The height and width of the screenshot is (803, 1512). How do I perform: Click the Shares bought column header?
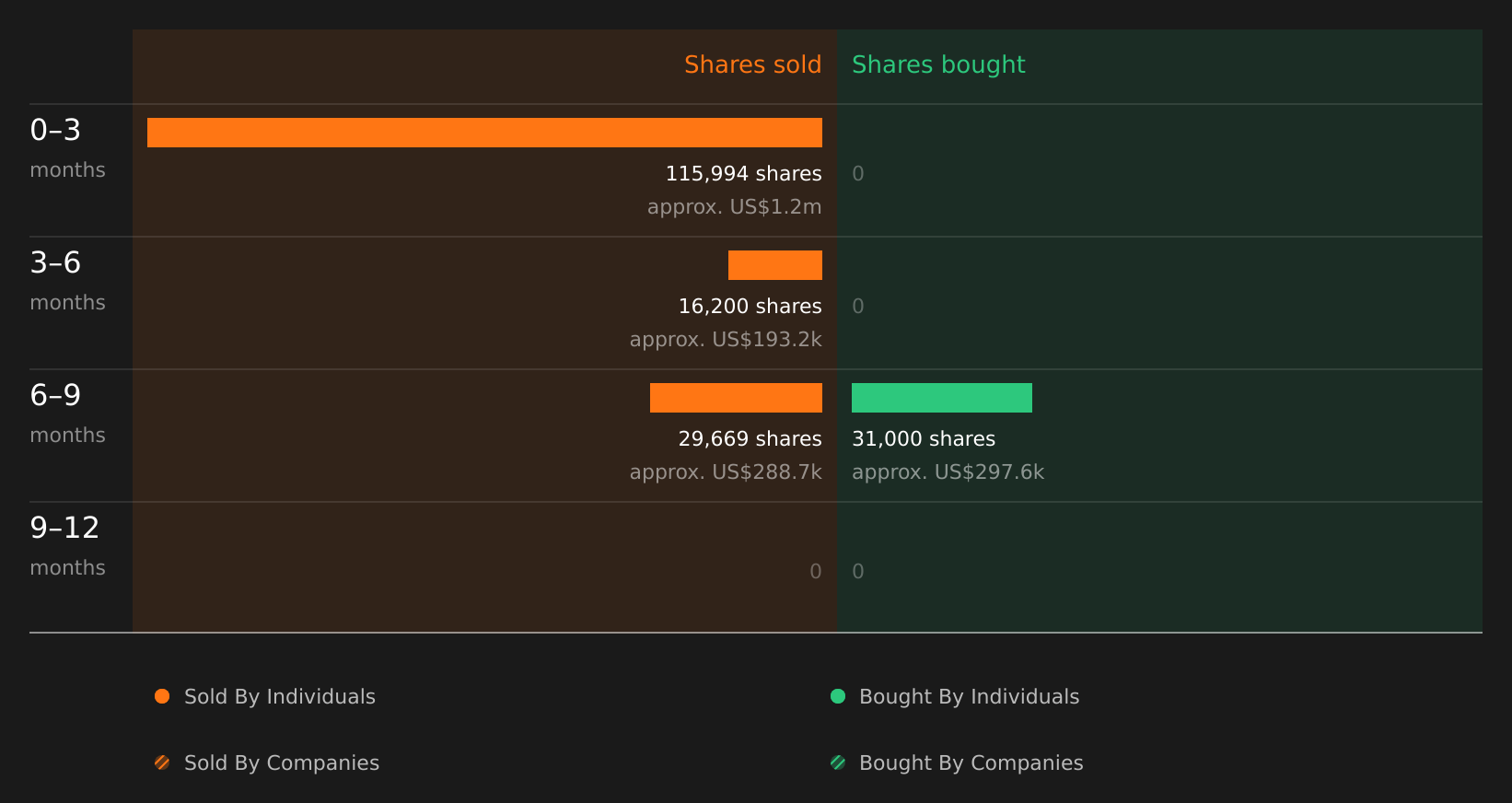click(938, 65)
